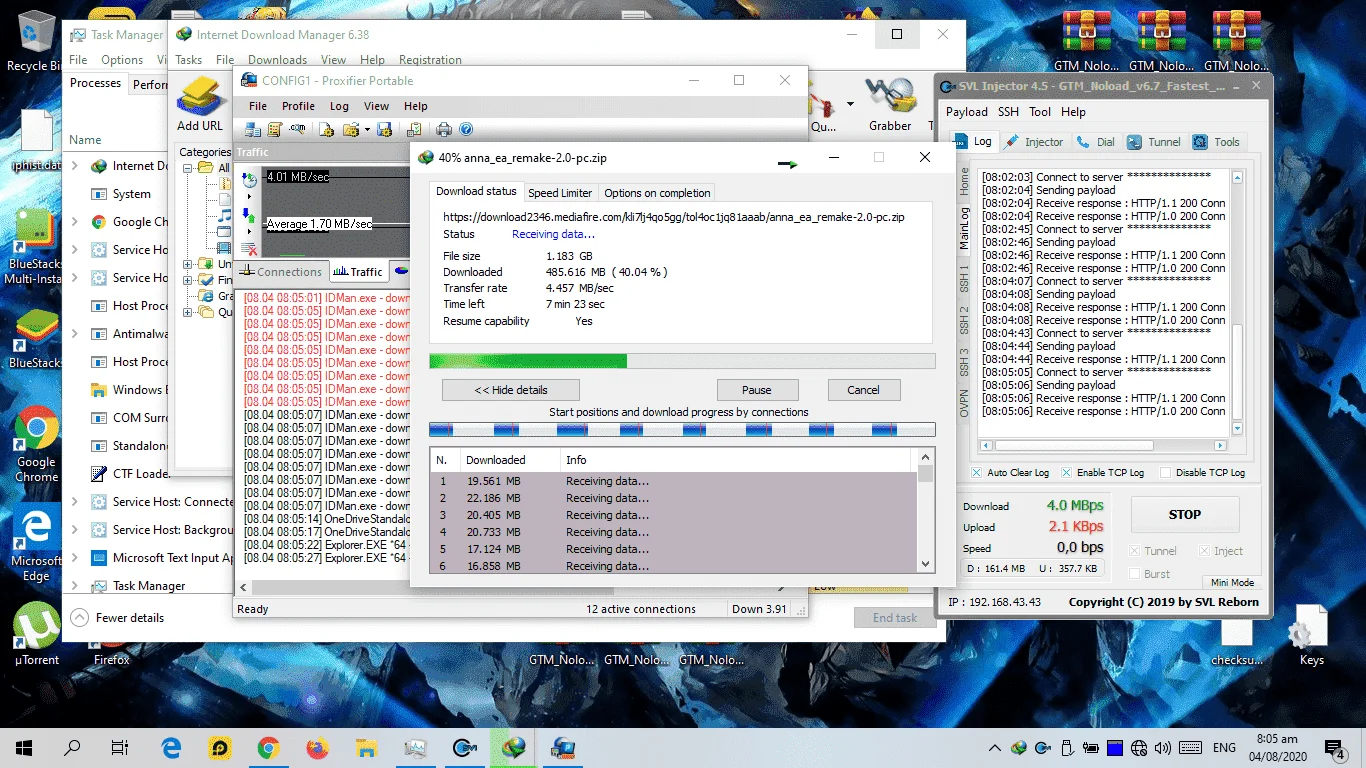Click taskbar search magnifier icon
Image resolution: width=1366 pixels, height=768 pixels.
tap(72, 747)
